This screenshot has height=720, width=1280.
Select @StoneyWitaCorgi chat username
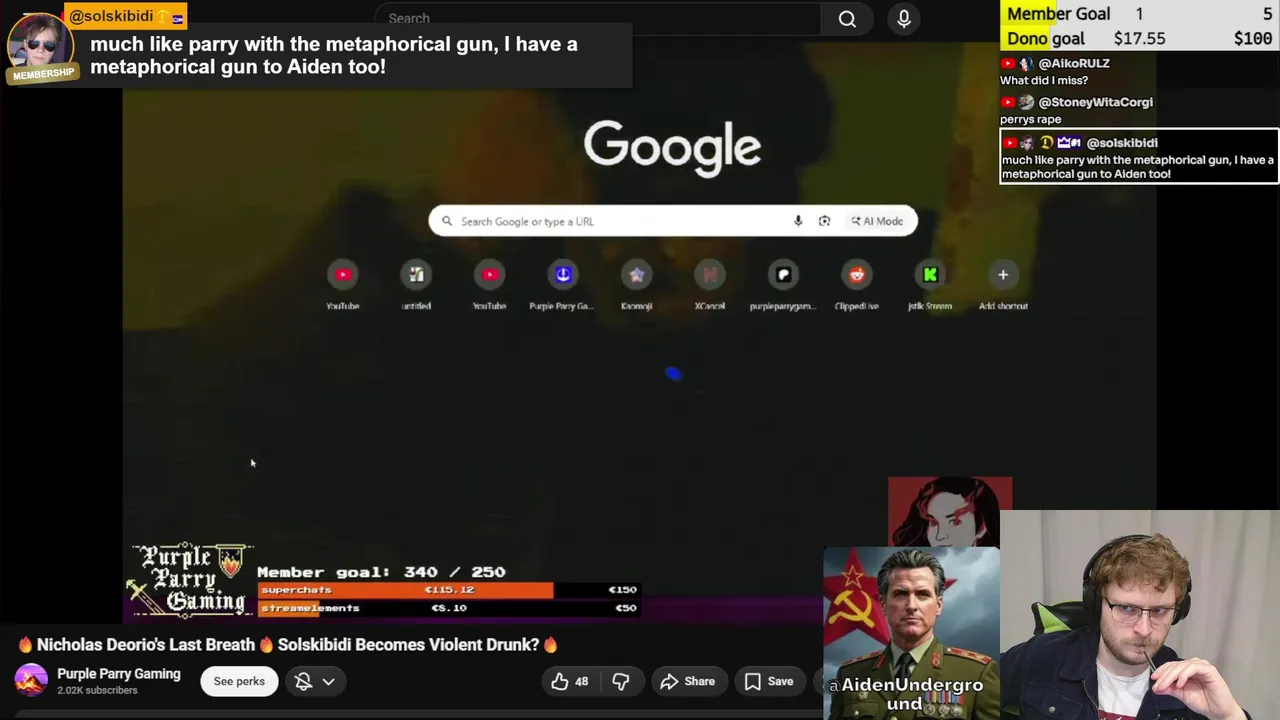pos(1095,102)
